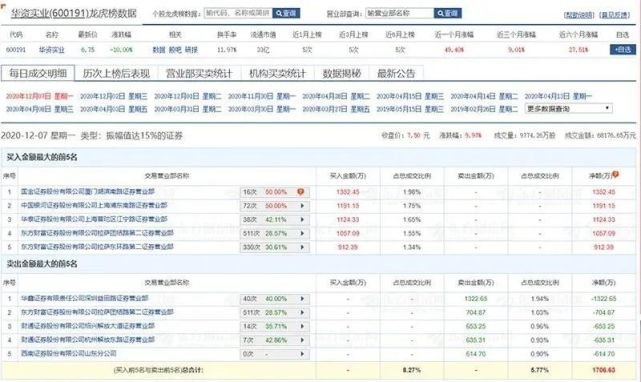Click the 卖出金额最大的前5名 section header

pos(42,264)
